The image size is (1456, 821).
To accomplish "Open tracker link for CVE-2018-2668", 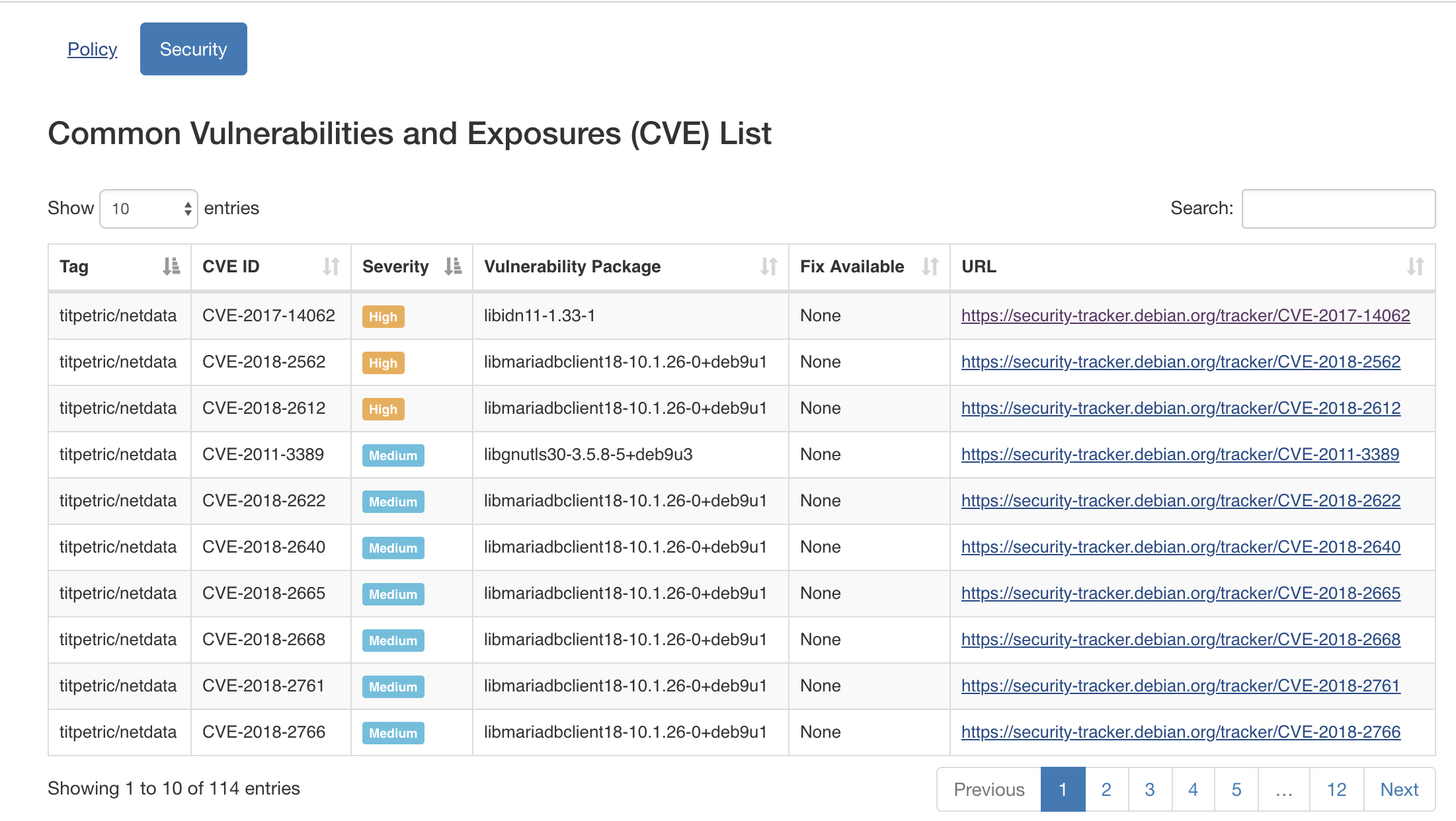I will point(1181,640).
